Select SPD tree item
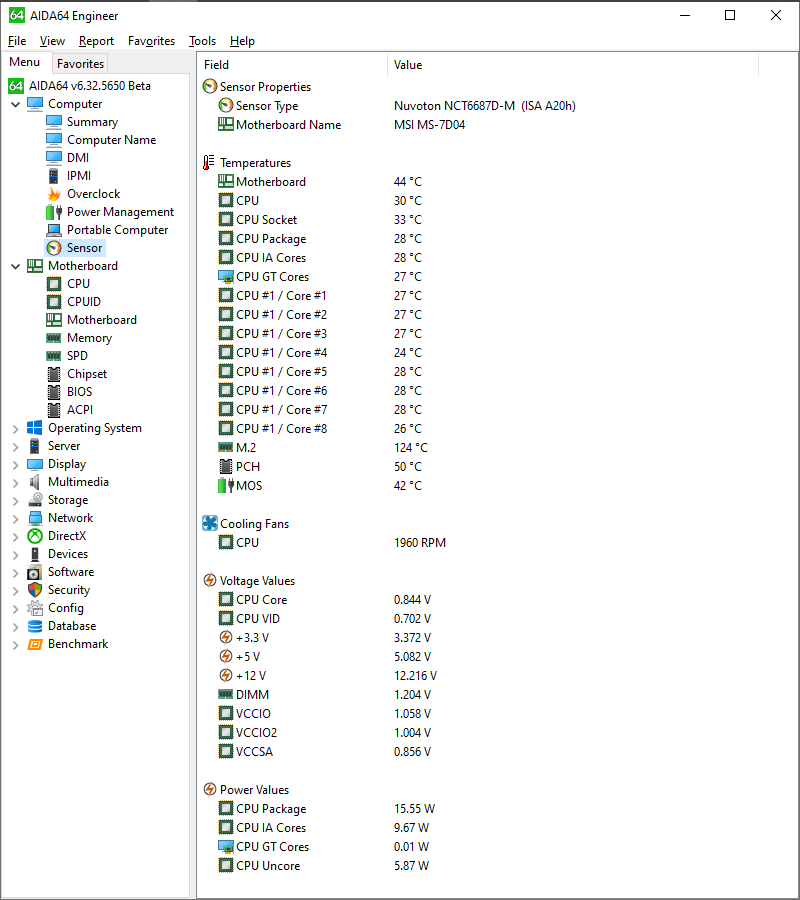The height and width of the screenshot is (900, 800). 77,356
